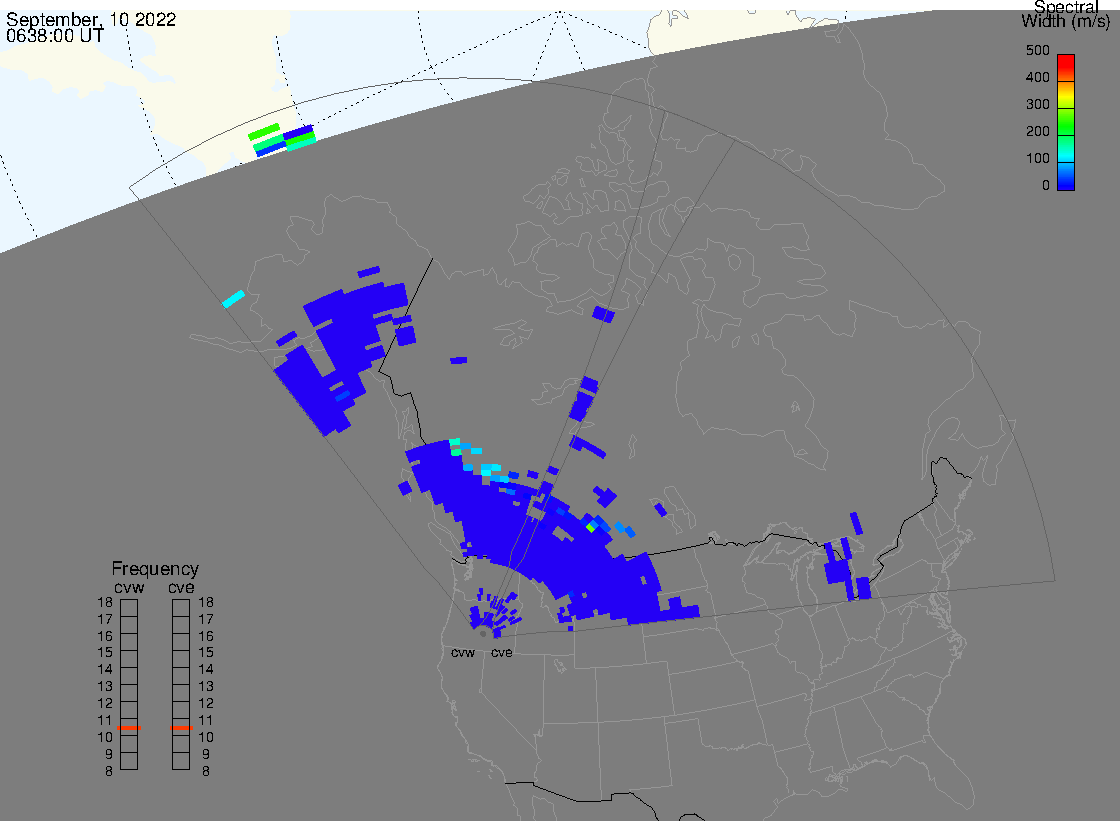Click the cyan scatter cell over western Alaska
Image resolution: width=1120 pixels, height=821 pixels.
tap(234, 299)
